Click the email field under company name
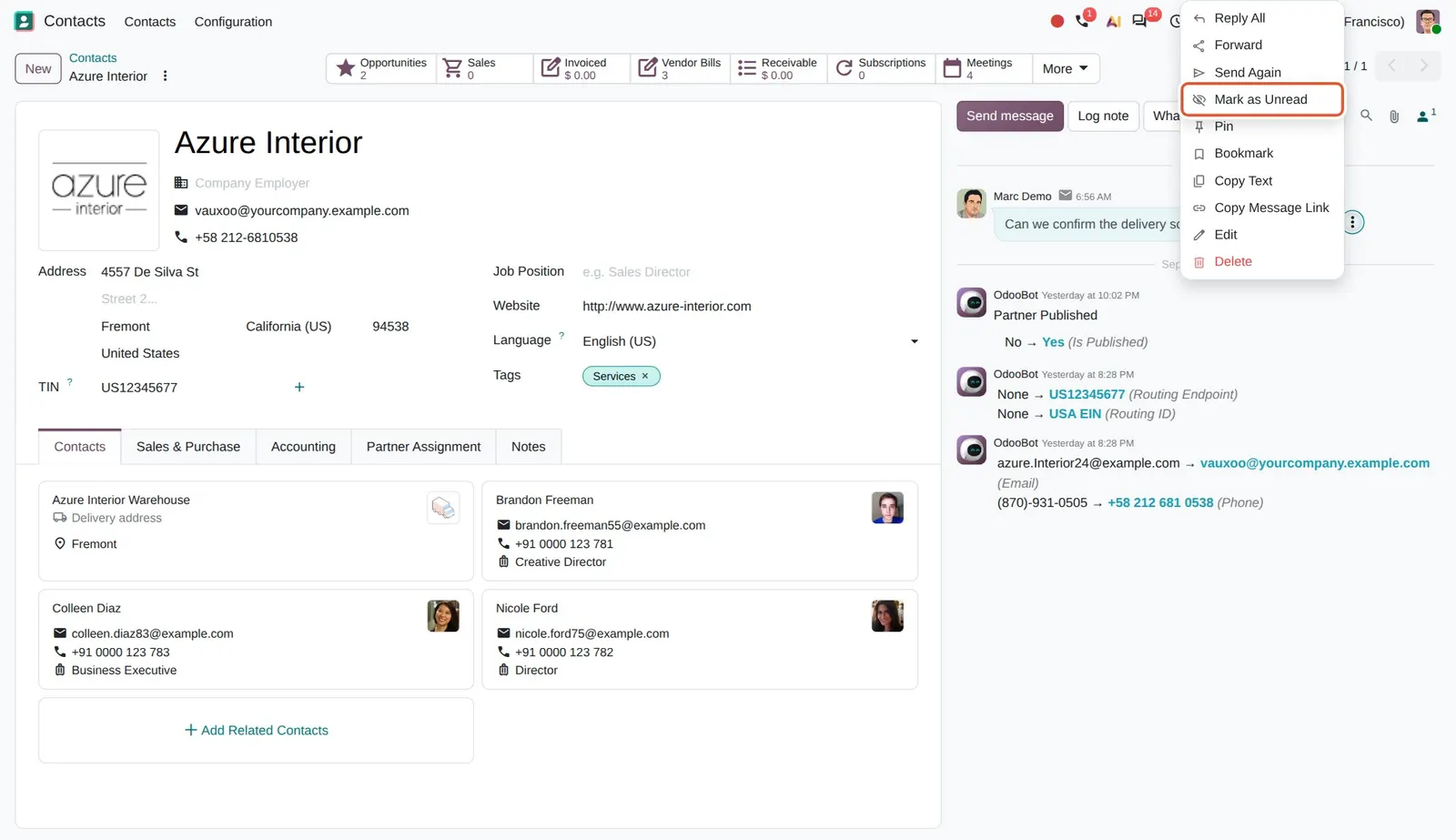Image resolution: width=1456 pixels, height=840 pixels. [301, 210]
